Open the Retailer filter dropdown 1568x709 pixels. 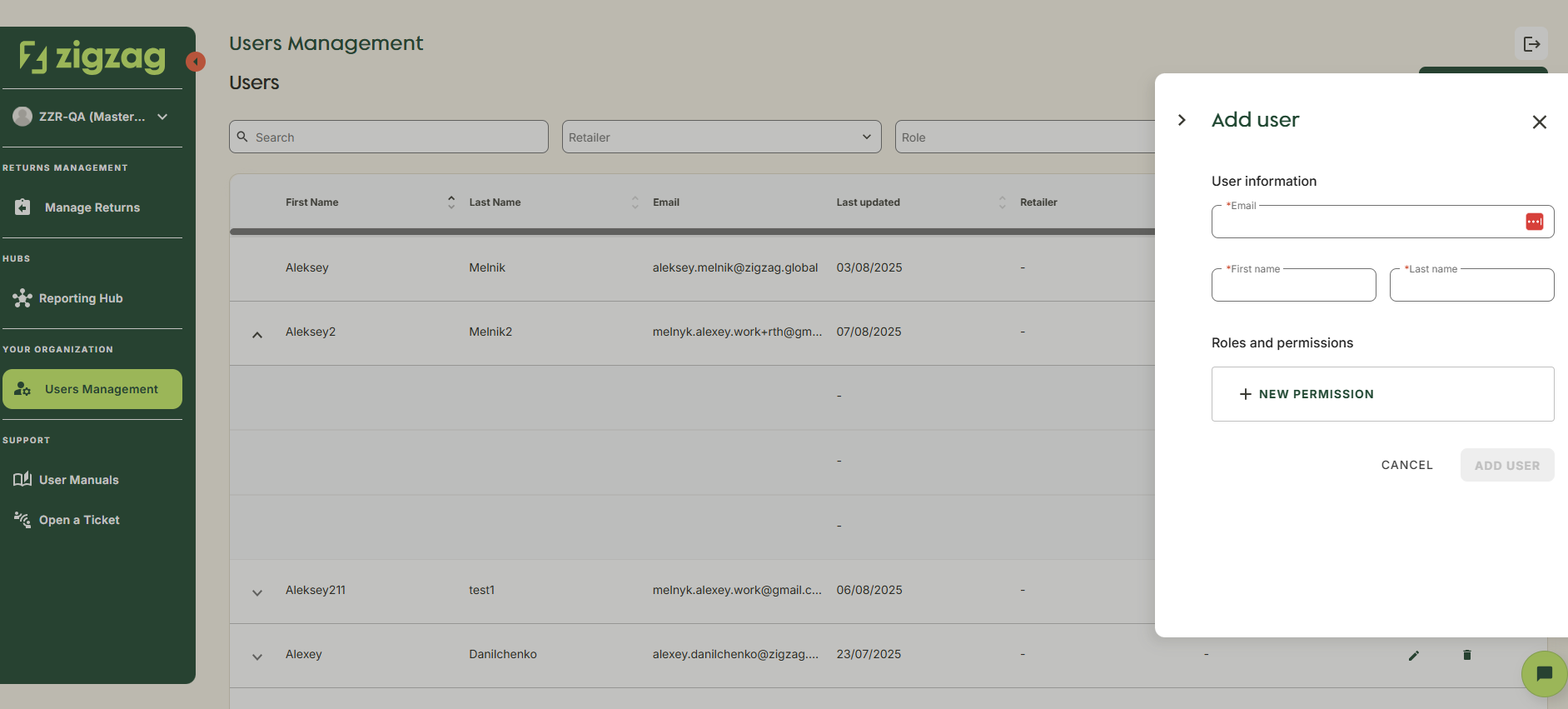click(721, 137)
